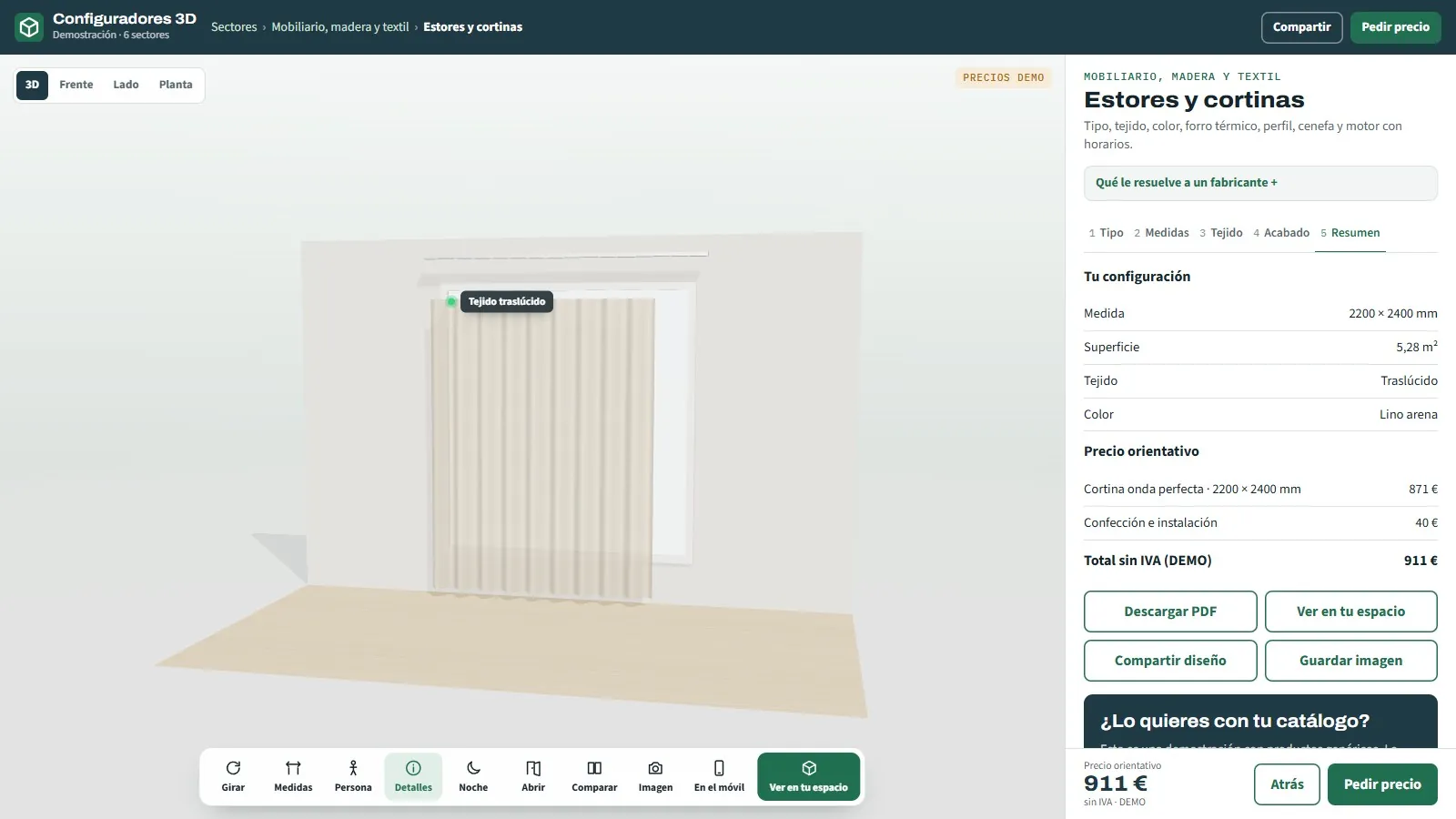Click the PRECIOS DEMO badge
Viewport: 1456px width, 819px height.
1004,78
